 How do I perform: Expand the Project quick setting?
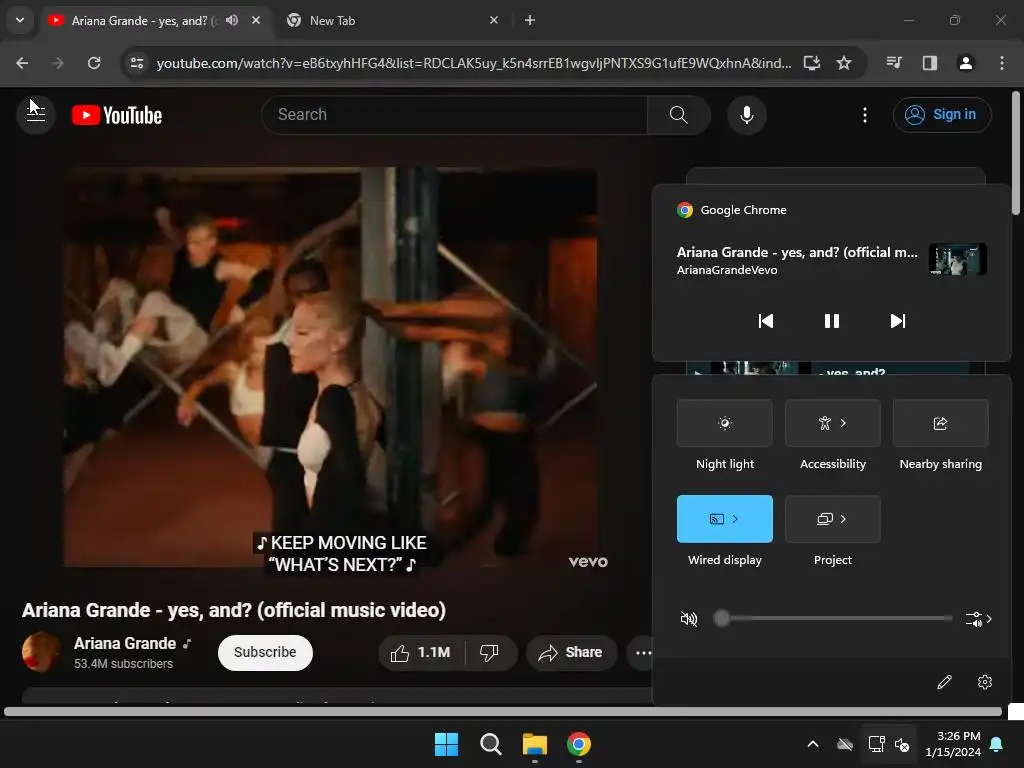[x=833, y=519]
